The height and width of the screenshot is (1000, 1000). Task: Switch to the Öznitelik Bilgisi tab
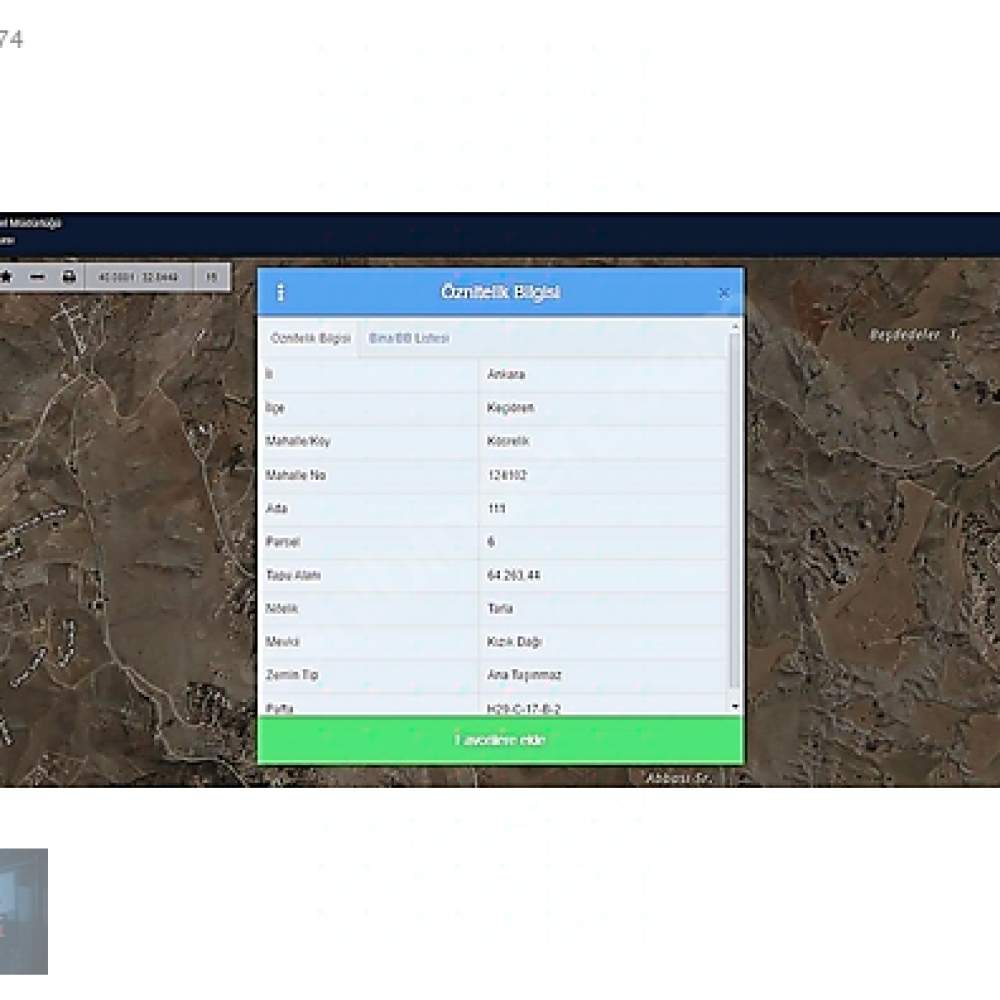click(311, 338)
